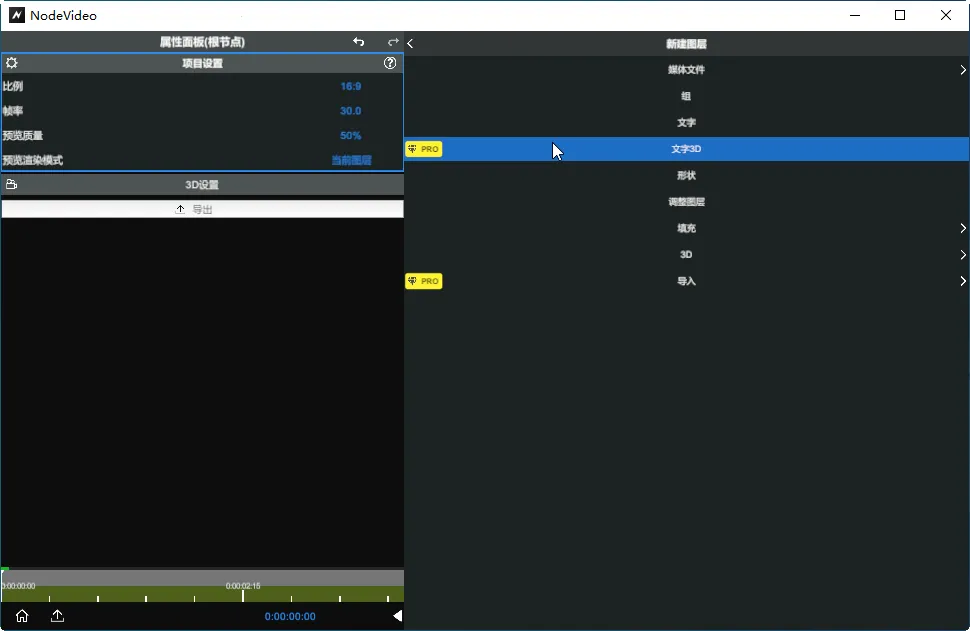This screenshot has height=631, width=970.
Task: Click the 帧率 value showing 30.0
Action: click(x=349, y=110)
